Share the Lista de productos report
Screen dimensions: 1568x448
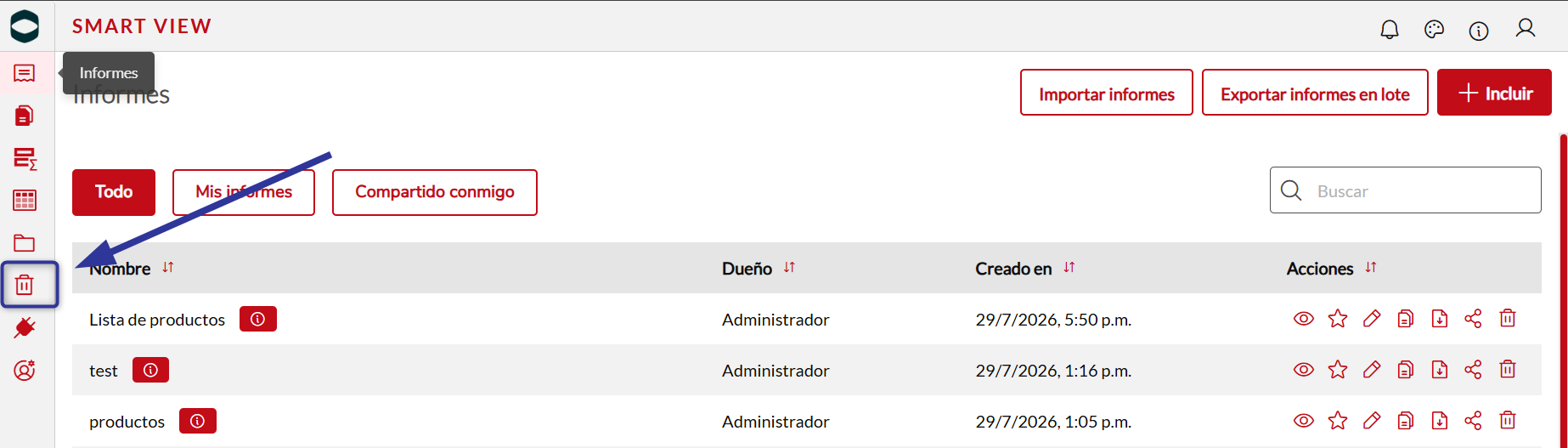click(x=1473, y=319)
